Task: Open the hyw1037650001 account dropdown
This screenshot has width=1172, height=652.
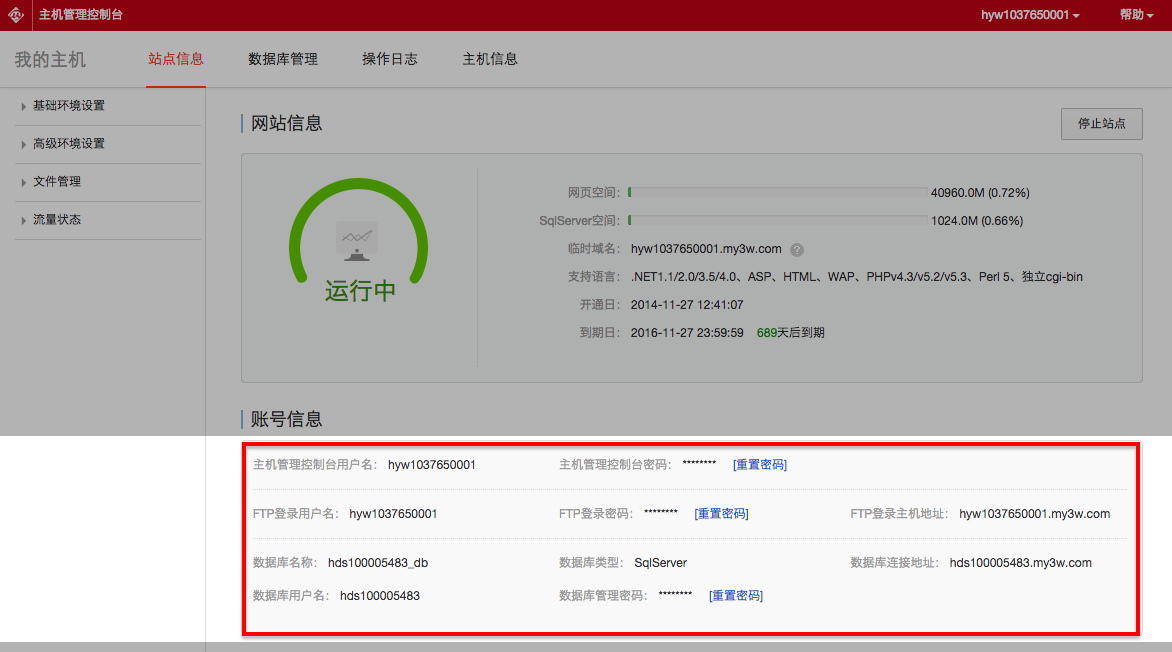Action: click(x=1030, y=15)
